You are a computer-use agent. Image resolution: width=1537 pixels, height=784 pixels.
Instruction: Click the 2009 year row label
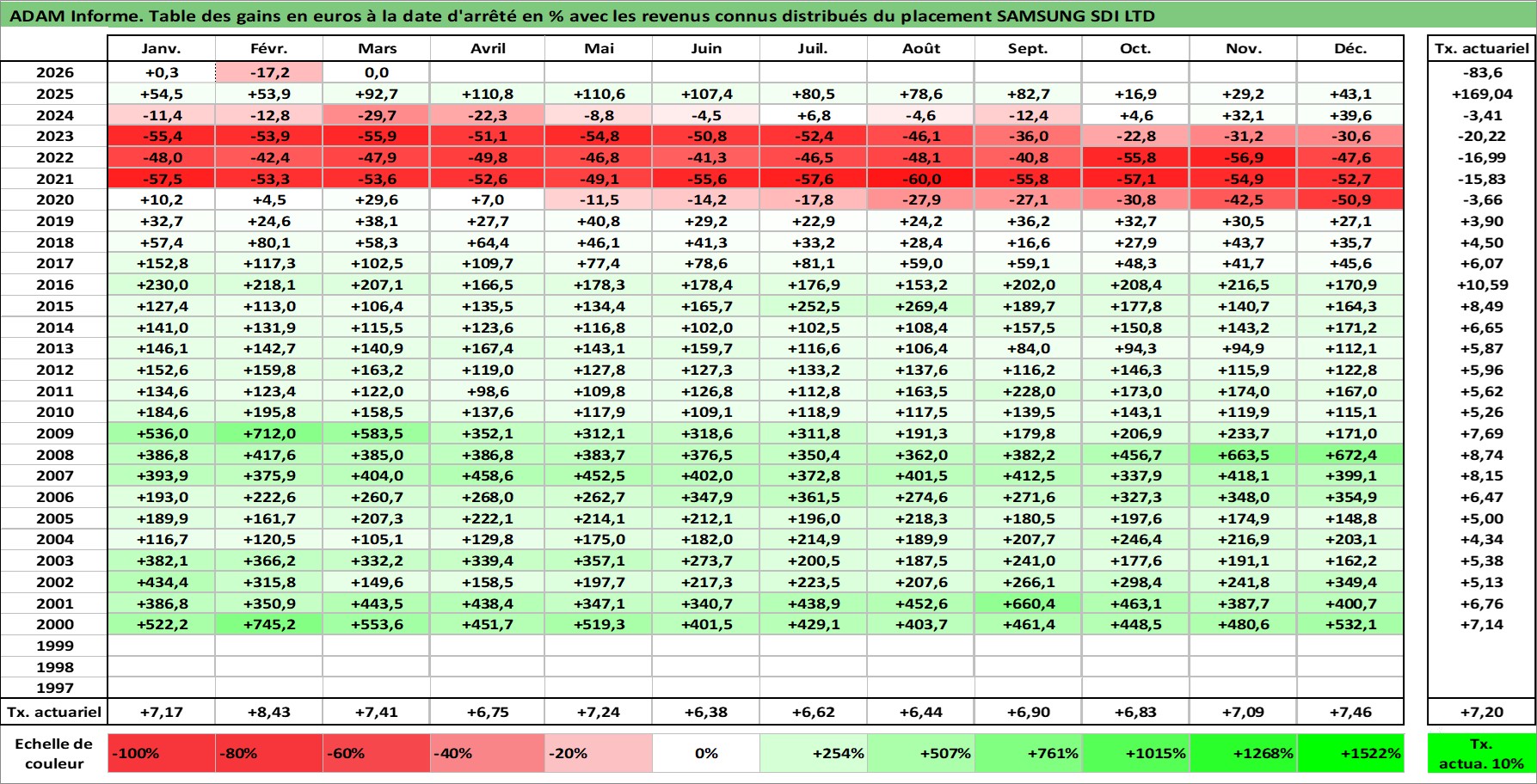tap(54, 433)
